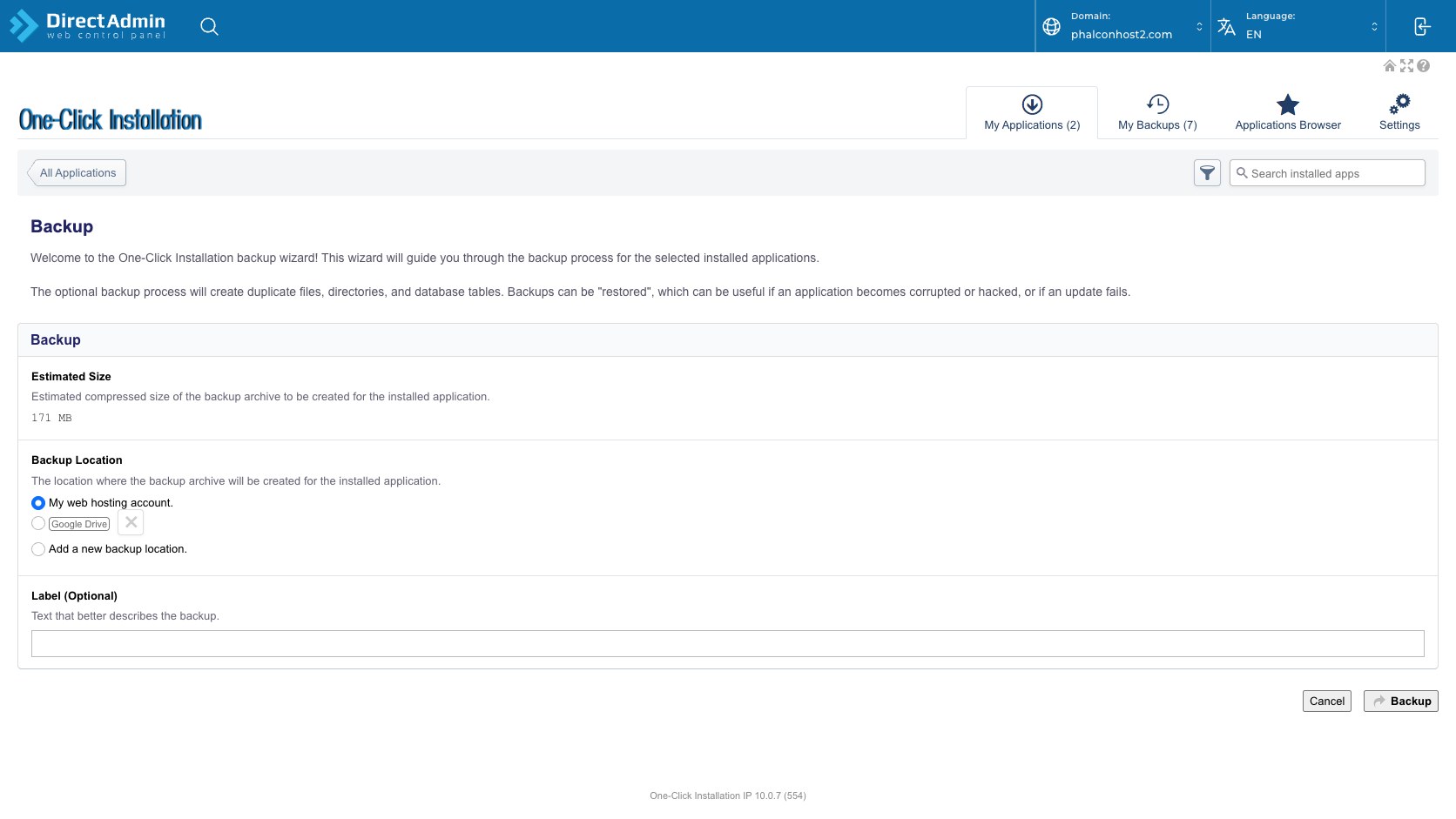Click the DirectAdmin logo

pyautogui.click(x=87, y=26)
